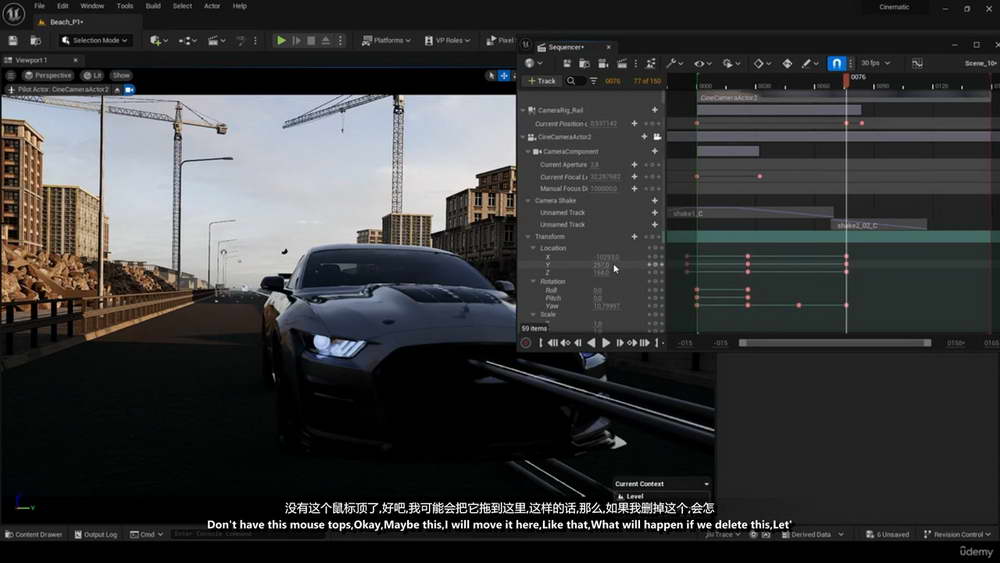The width and height of the screenshot is (1000, 563).
Task: Collapse the CameraComponent track
Action: (x=529, y=152)
